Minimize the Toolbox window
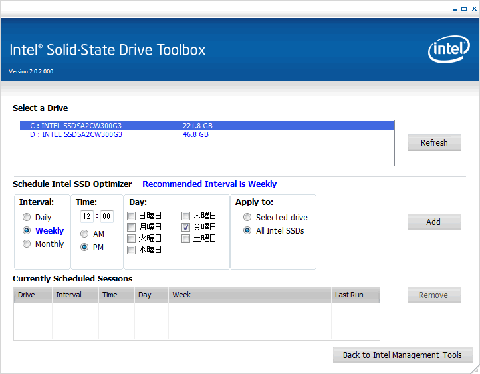Screen dimensions: 480x374 point(455,9)
